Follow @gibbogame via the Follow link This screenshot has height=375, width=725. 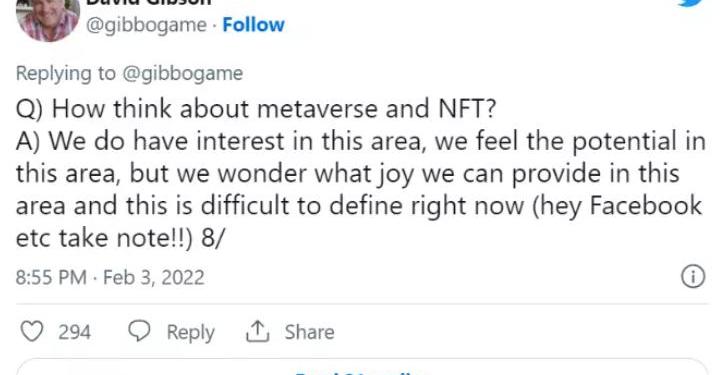(x=253, y=25)
